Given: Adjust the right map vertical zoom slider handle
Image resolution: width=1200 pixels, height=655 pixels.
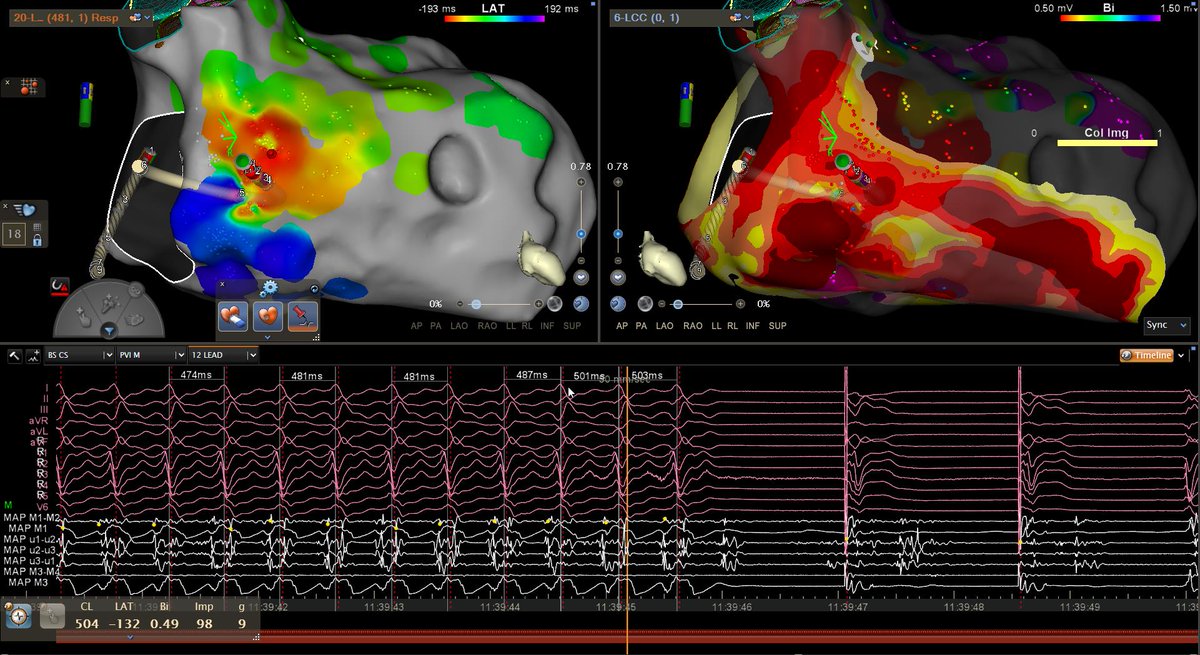Looking at the screenshot, I should pyautogui.click(x=618, y=233).
